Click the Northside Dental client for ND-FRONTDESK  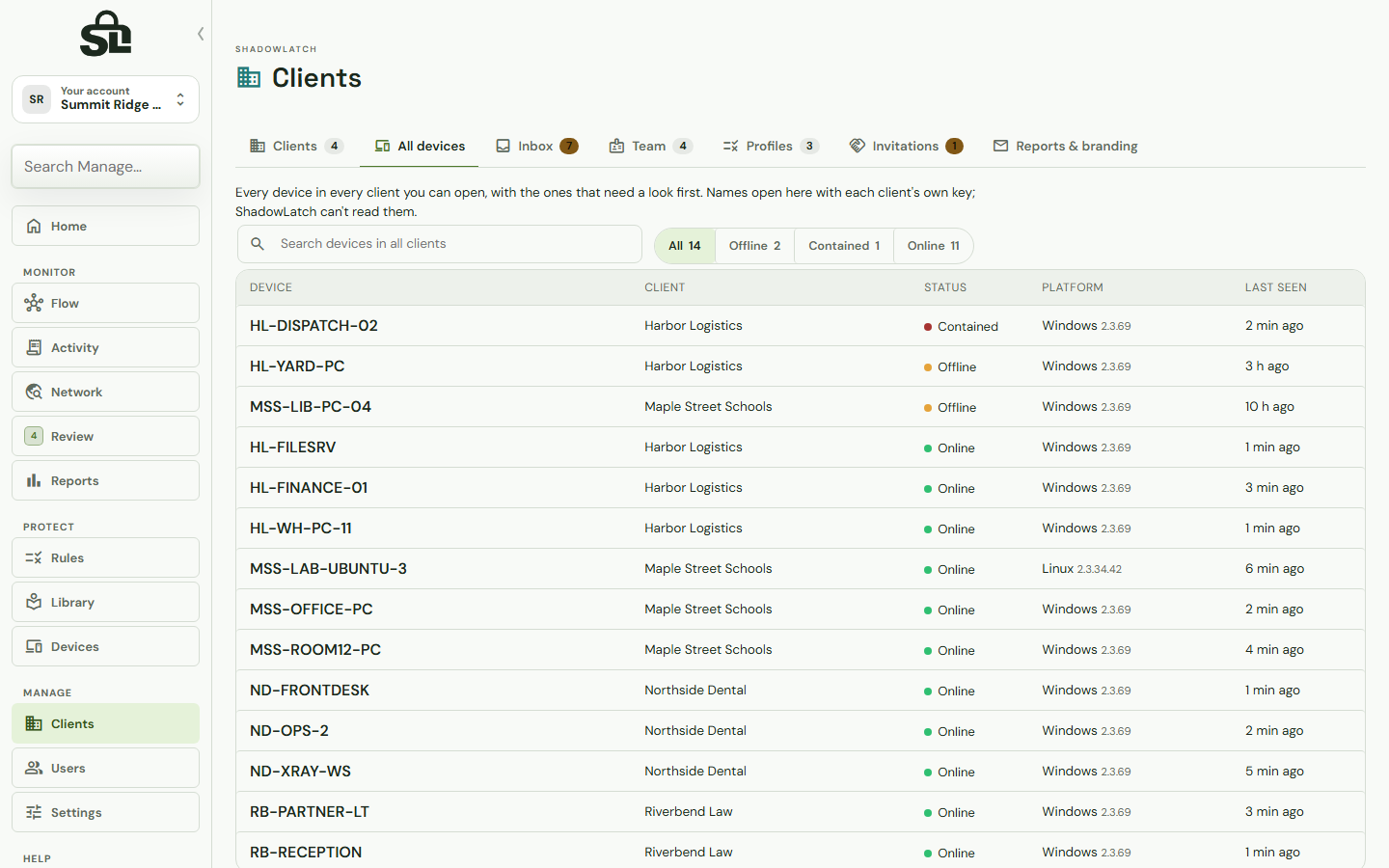pyautogui.click(x=695, y=691)
